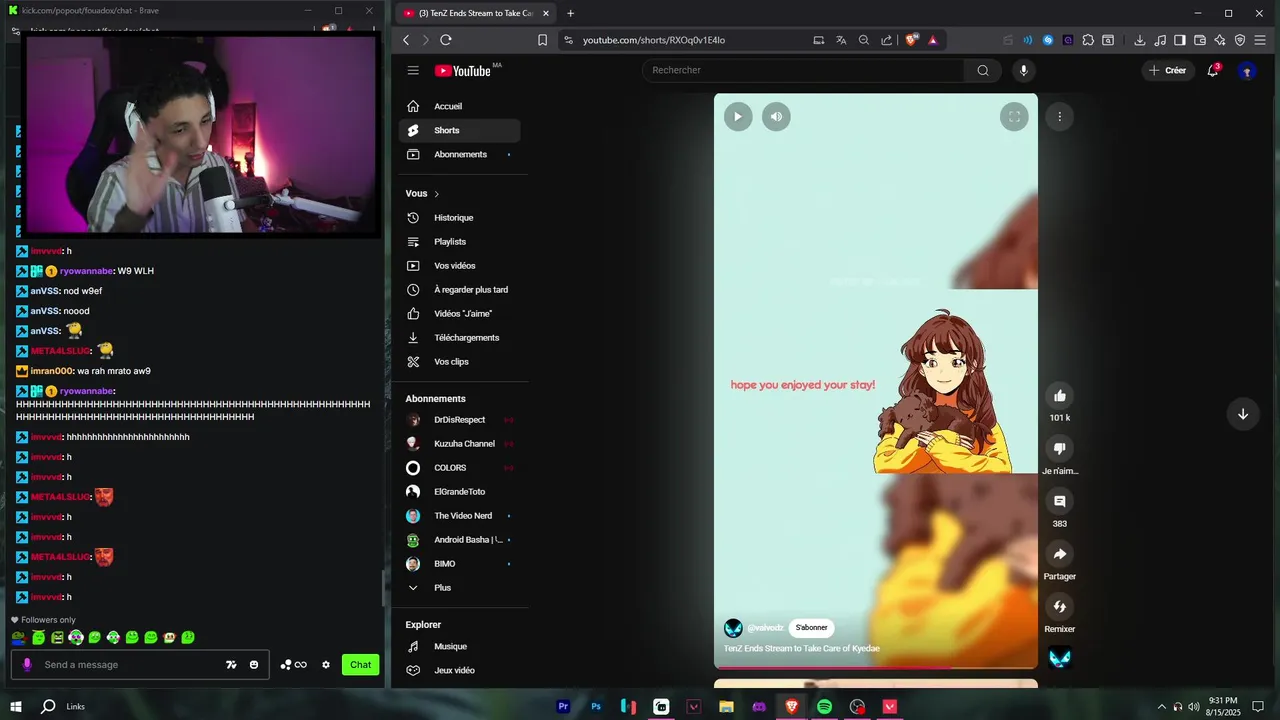Dislike the Short
1280x720 pixels.
(x=1060, y=448)
